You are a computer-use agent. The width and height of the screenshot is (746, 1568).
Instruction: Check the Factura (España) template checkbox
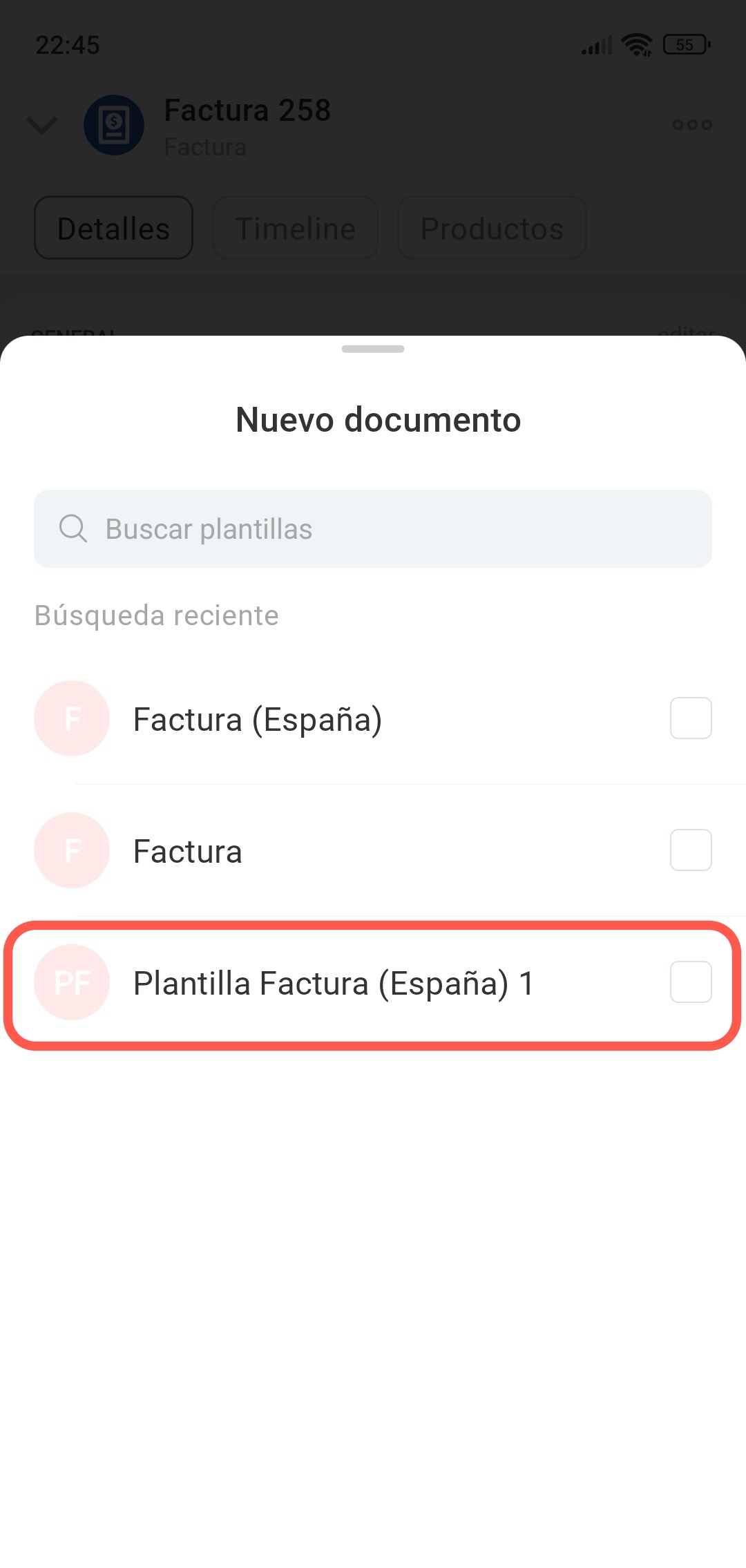pos(691,718)
